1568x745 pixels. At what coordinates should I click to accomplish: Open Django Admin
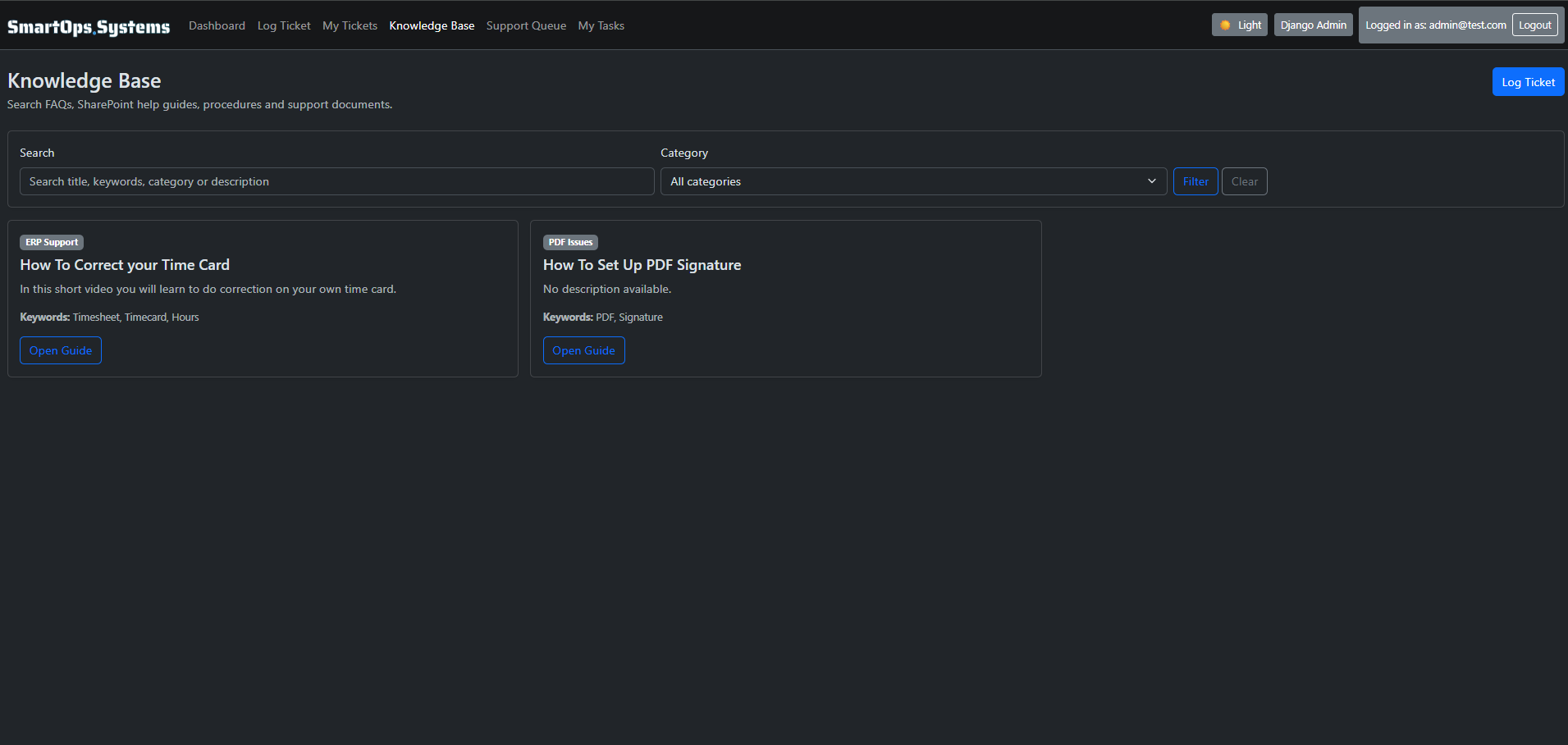[1313, 25]
